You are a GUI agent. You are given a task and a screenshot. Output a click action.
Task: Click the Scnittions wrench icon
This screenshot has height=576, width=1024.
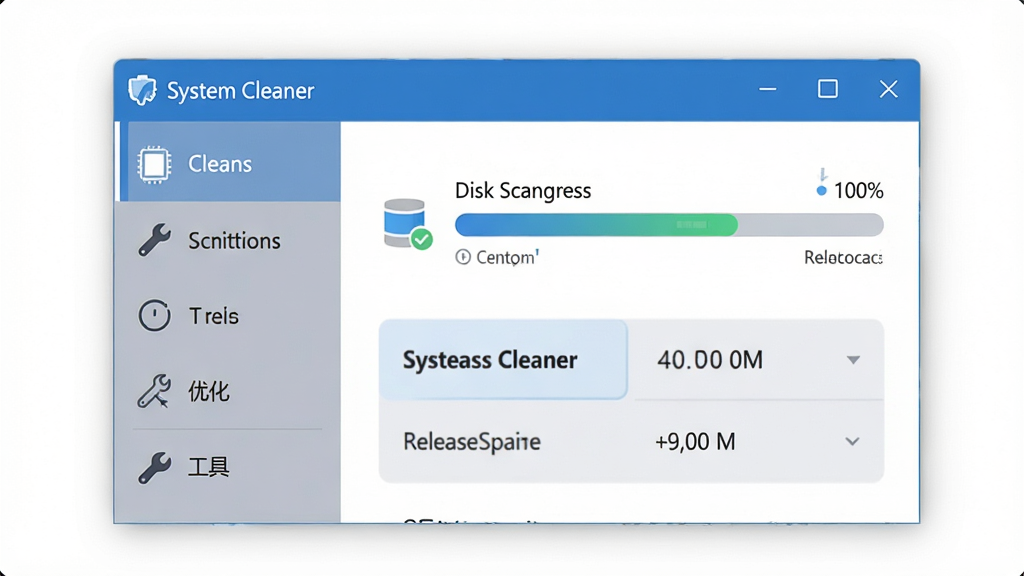pyautogui.click(x=154, y=240)
